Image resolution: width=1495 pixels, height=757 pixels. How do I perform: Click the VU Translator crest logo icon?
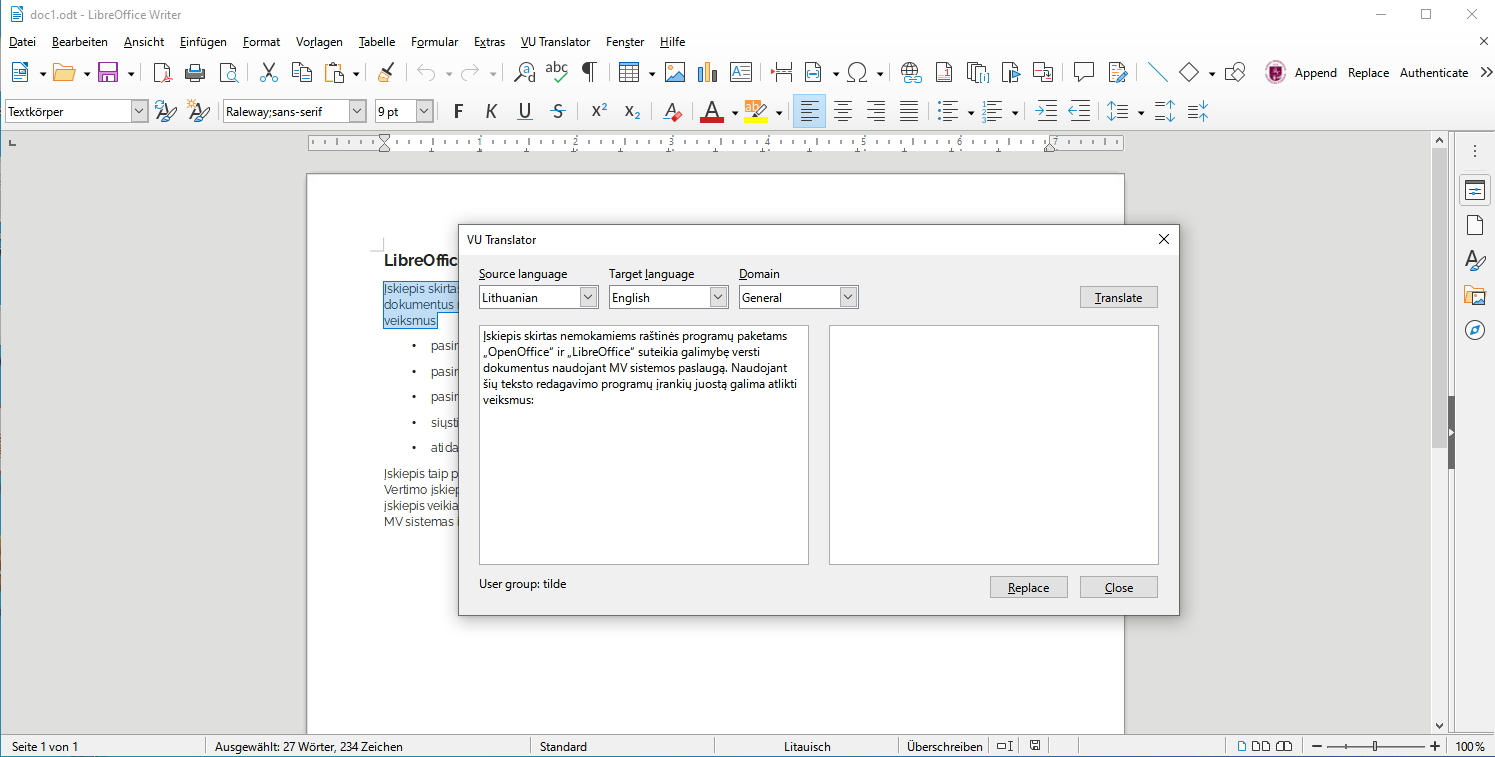(x=1275, y=72)
